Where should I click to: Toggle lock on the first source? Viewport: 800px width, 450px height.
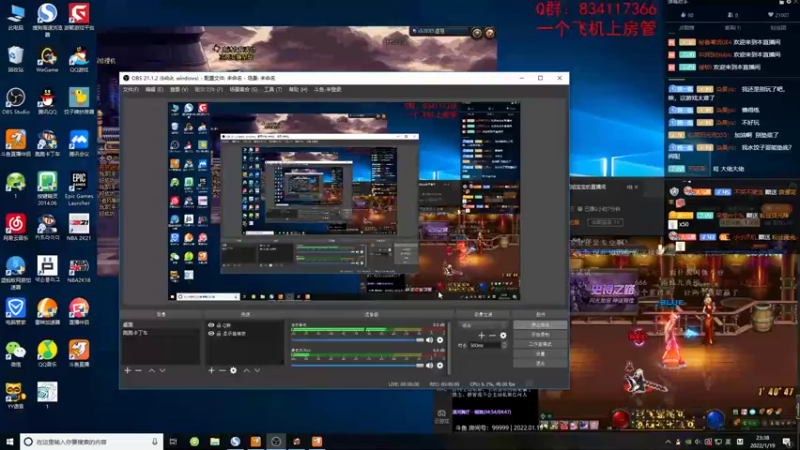(219, 325)
